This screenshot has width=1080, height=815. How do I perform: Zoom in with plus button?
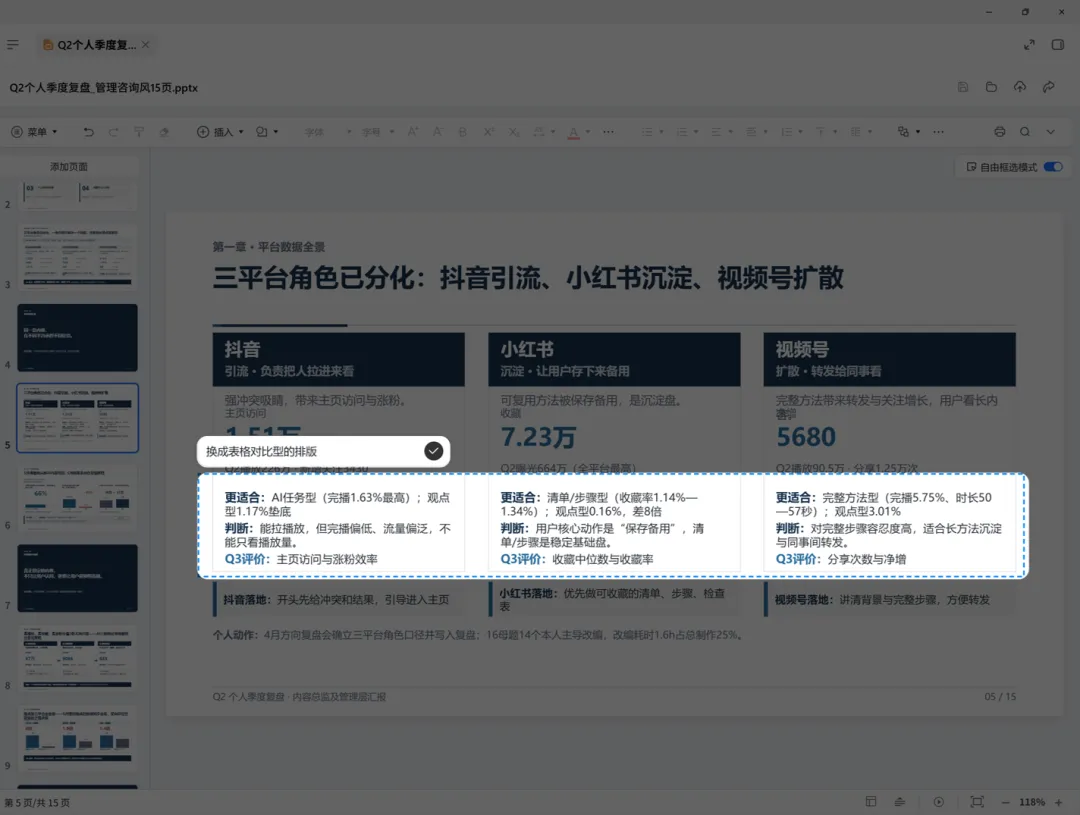coord(1059,802)
